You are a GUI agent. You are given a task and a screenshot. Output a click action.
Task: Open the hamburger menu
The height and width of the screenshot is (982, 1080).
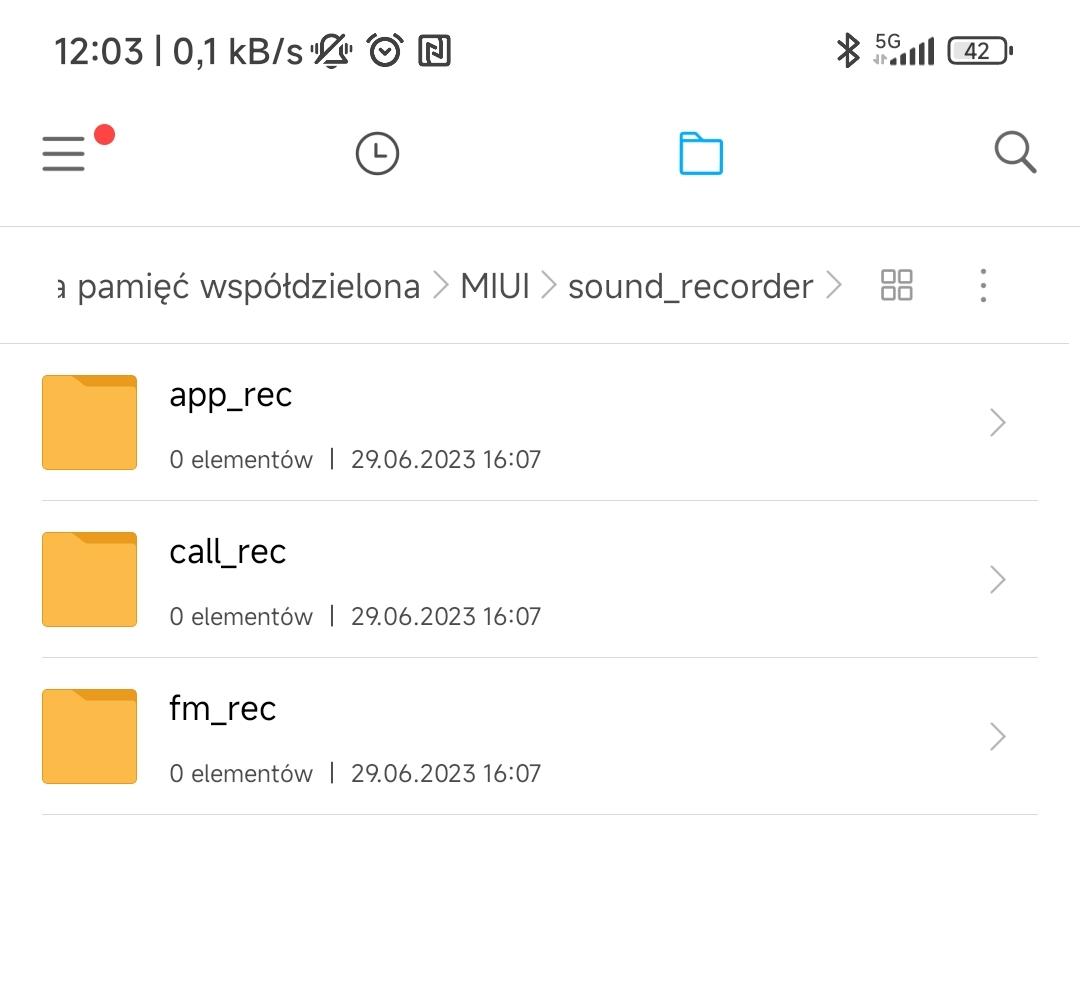coord(64,154)
